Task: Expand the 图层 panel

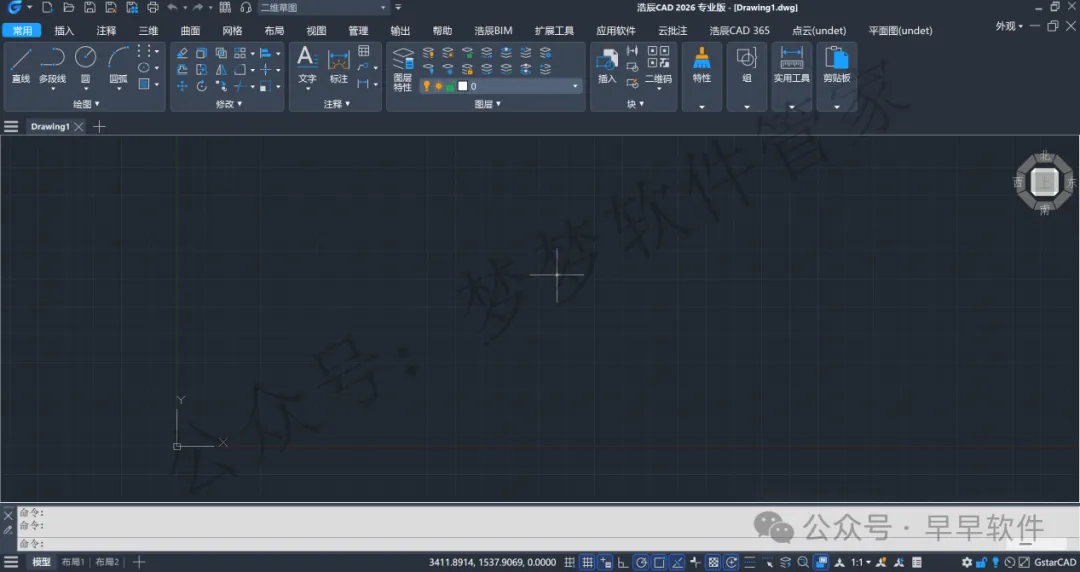Action: [488, 104]
